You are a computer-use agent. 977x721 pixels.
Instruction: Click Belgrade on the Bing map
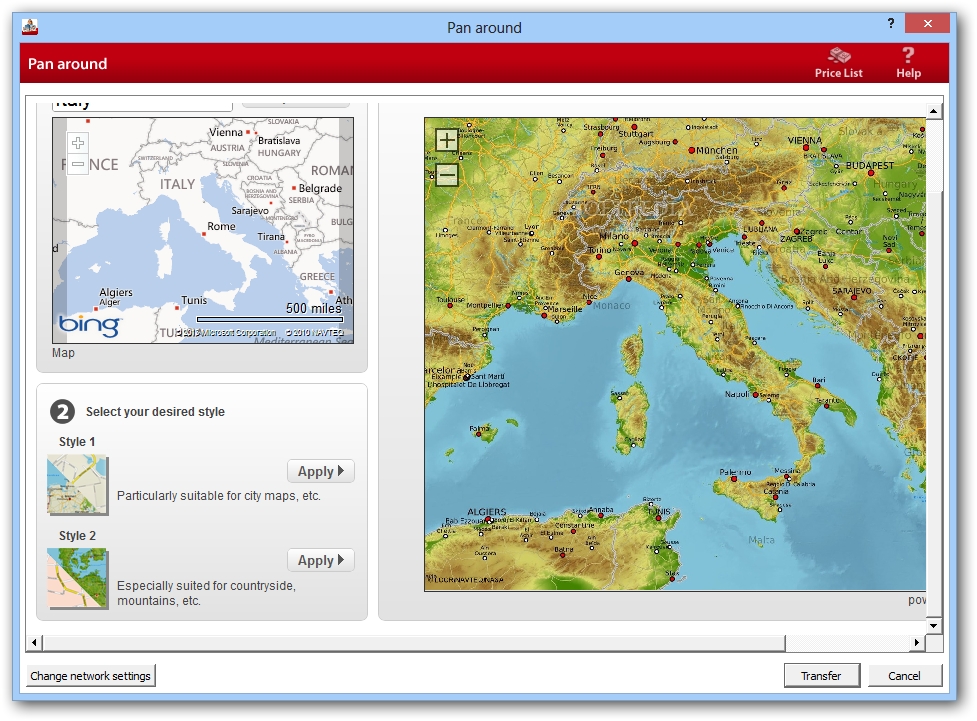coord(320,188)
